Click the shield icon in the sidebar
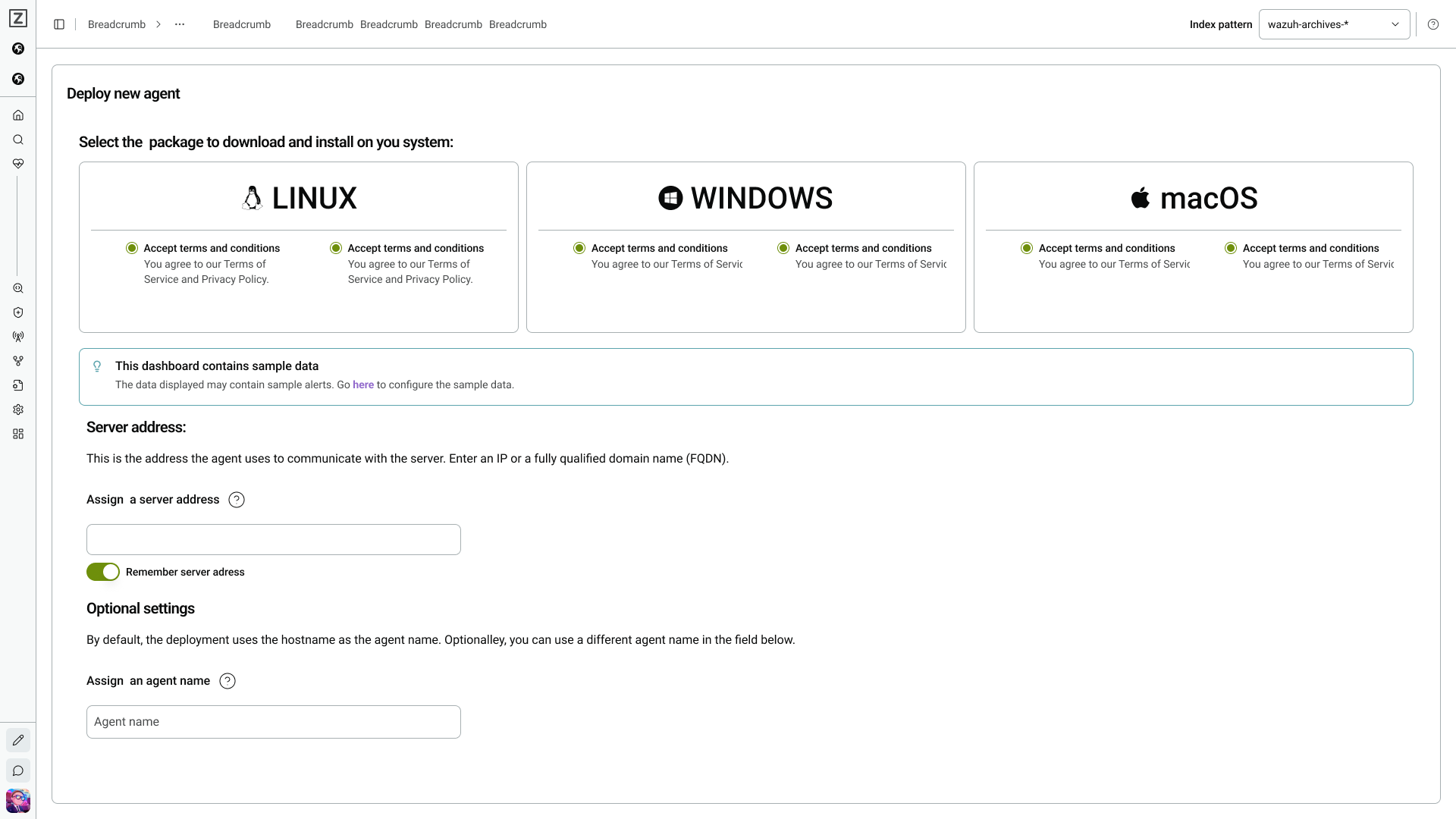Image resolution: width=1456 pixels, height=819 pixels. point(18,312)
